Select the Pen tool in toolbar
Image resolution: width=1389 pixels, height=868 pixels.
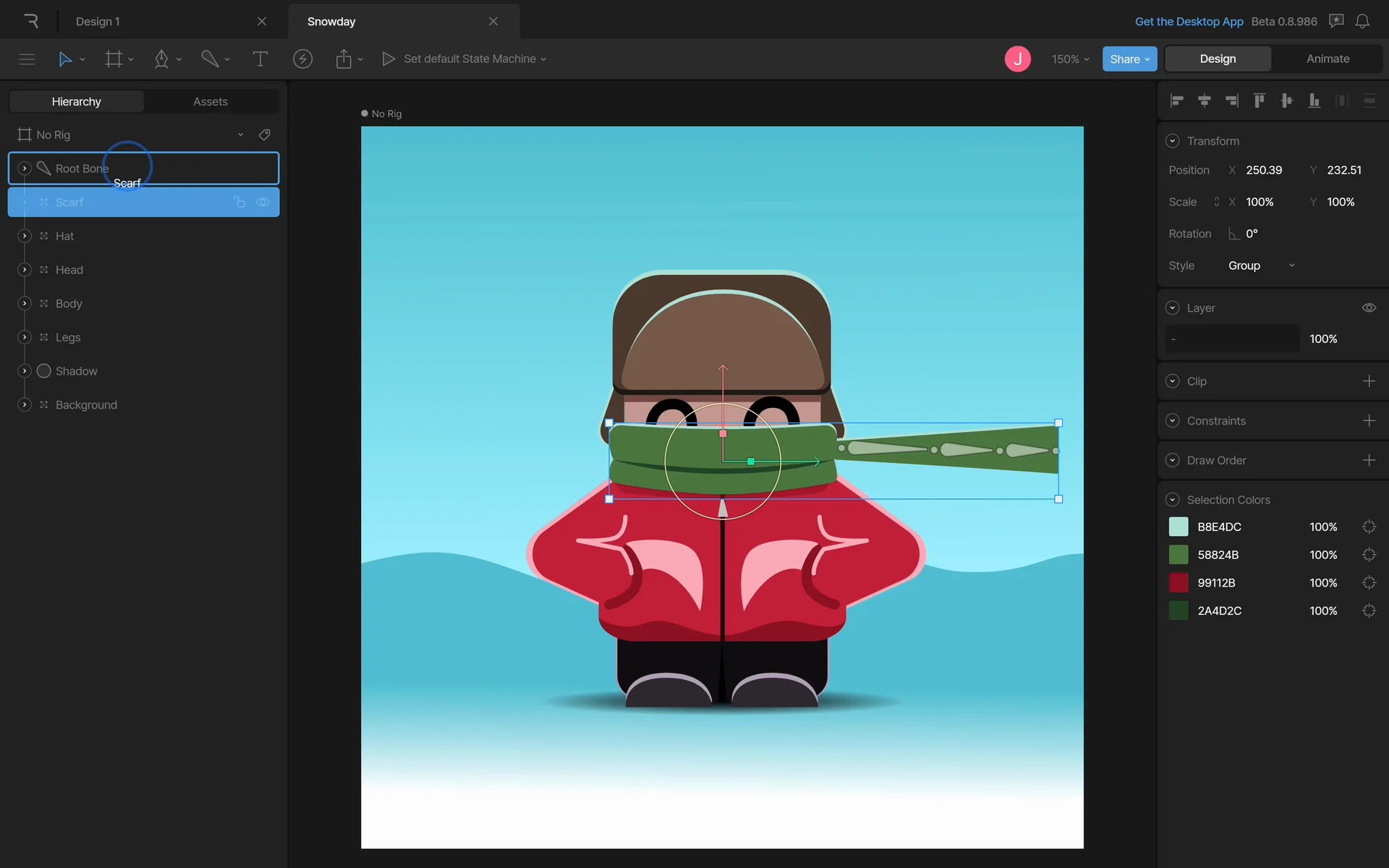pos(161,59)
